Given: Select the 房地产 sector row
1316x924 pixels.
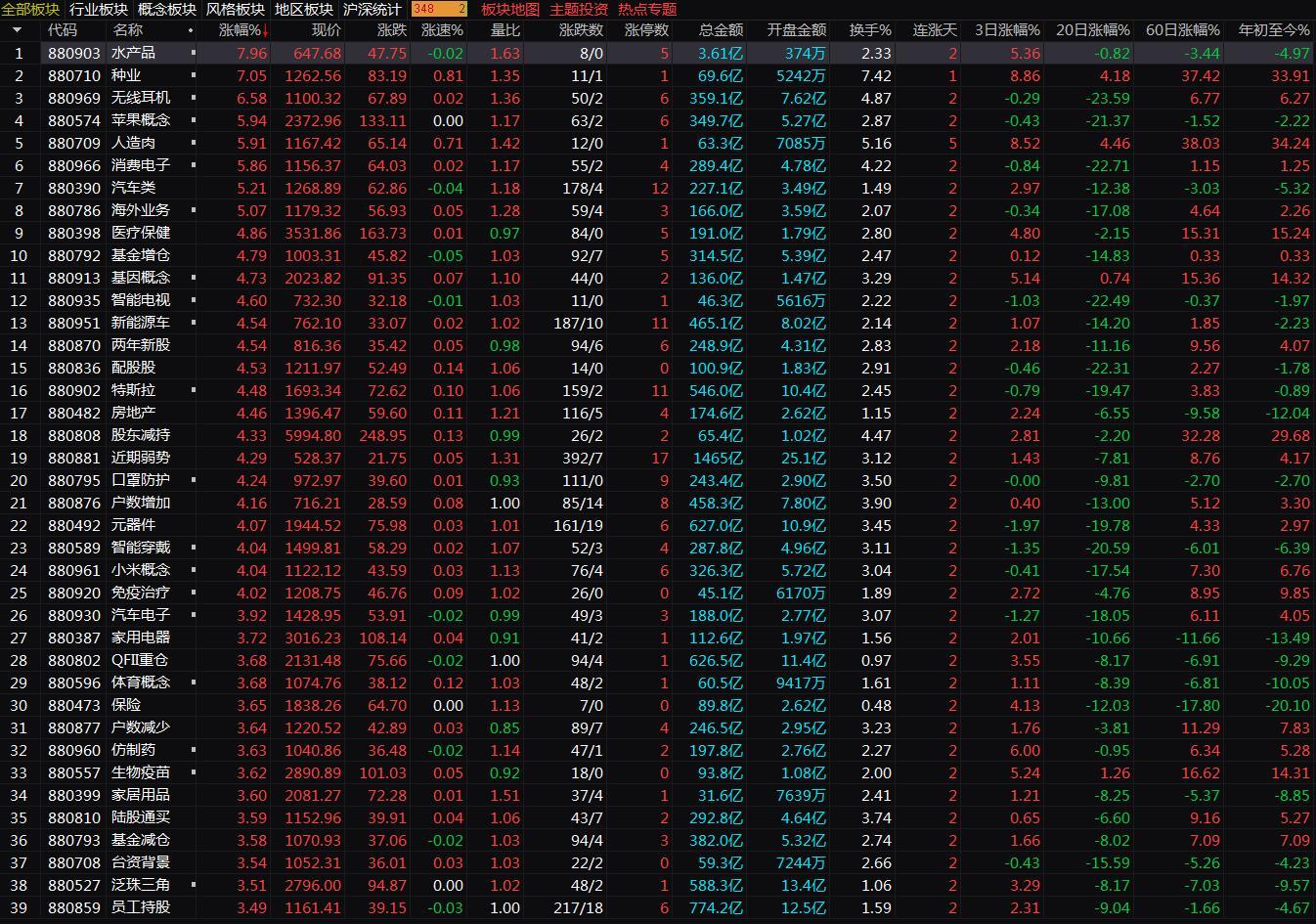Looking at the screenshot, I should [133, 413].
